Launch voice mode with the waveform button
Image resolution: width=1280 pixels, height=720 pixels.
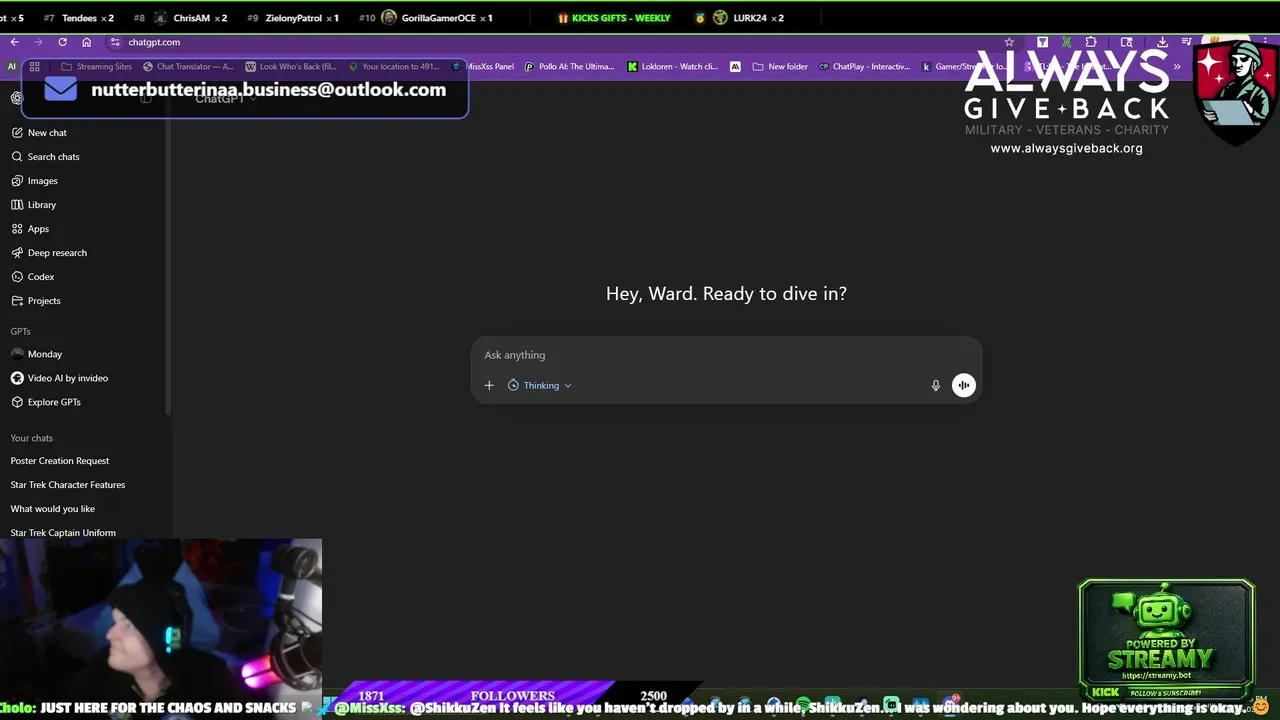click(x=964, y=385)
